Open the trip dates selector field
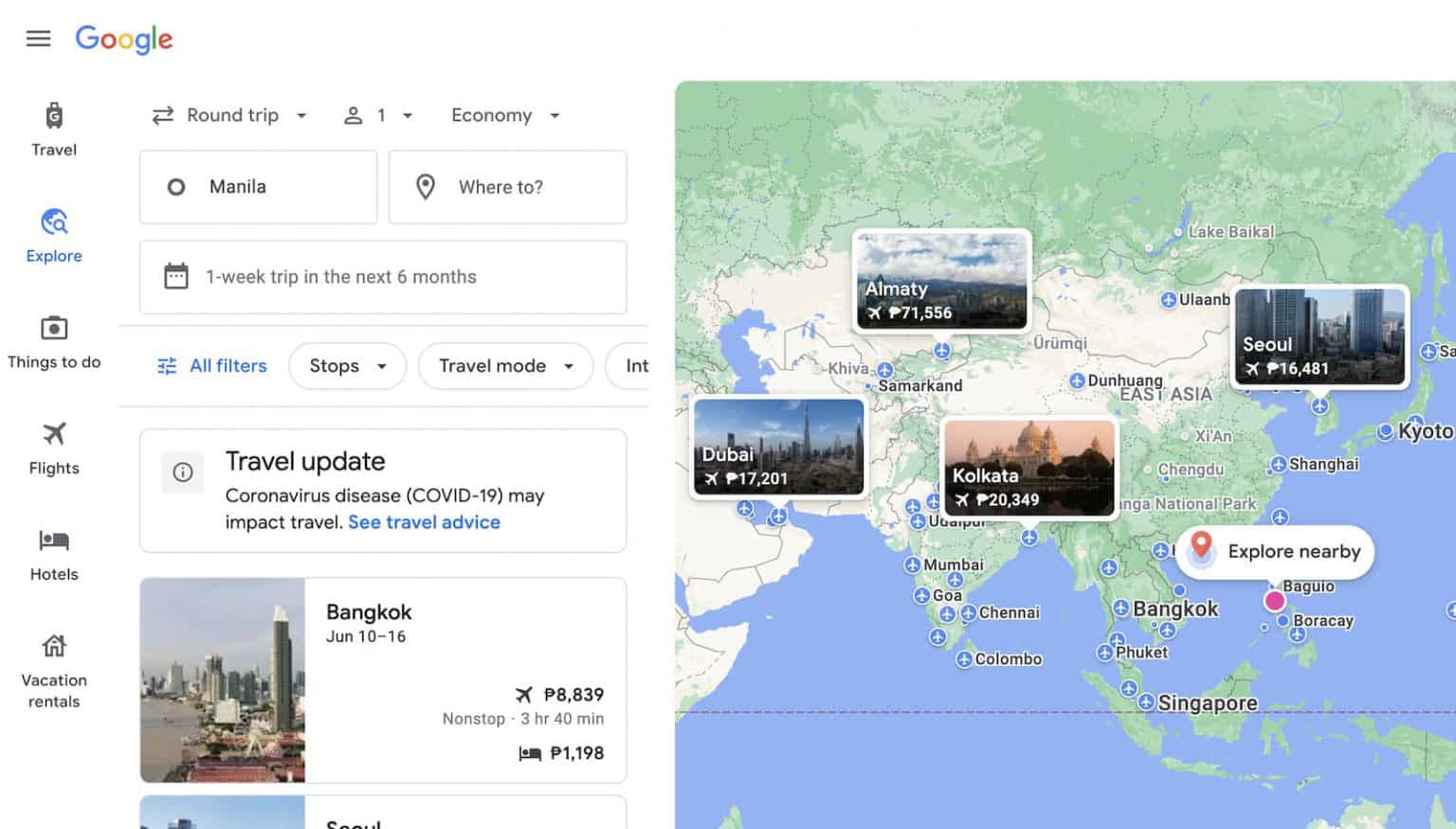Screen dimensions: 1456x829 click(x=383, y=277)
